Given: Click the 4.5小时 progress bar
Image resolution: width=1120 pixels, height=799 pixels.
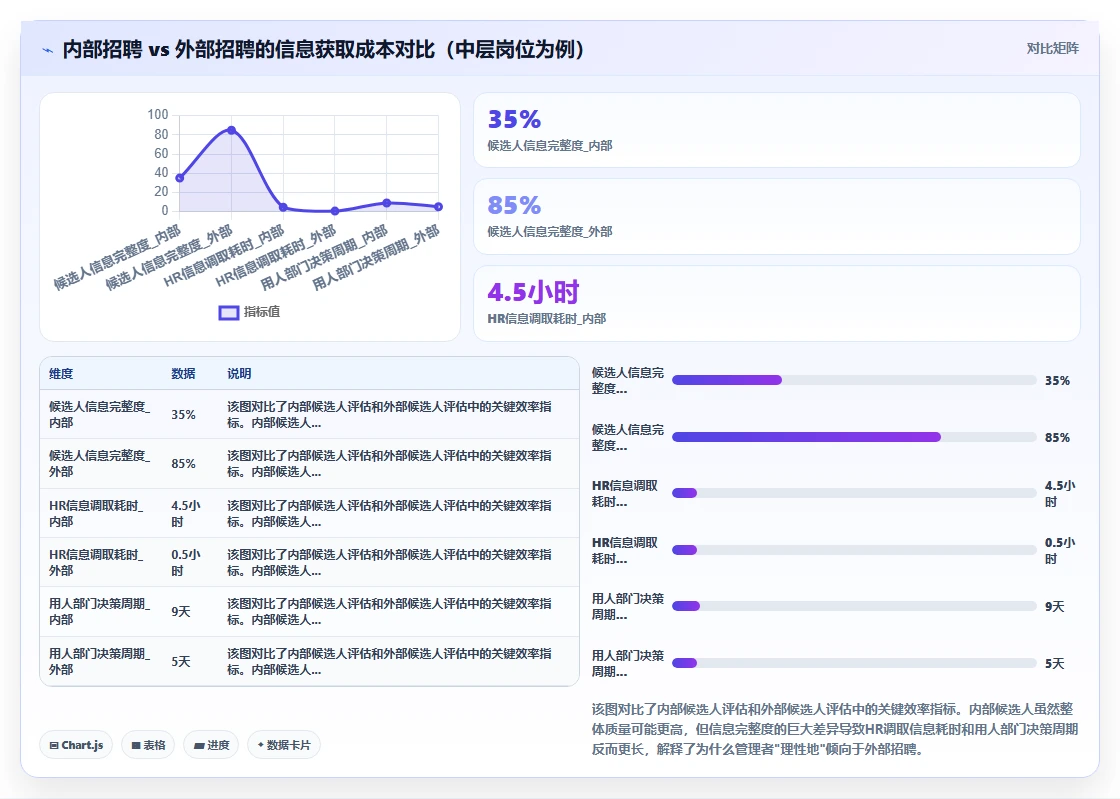Looking at the screenshot, I should click(x=854, y=493).
